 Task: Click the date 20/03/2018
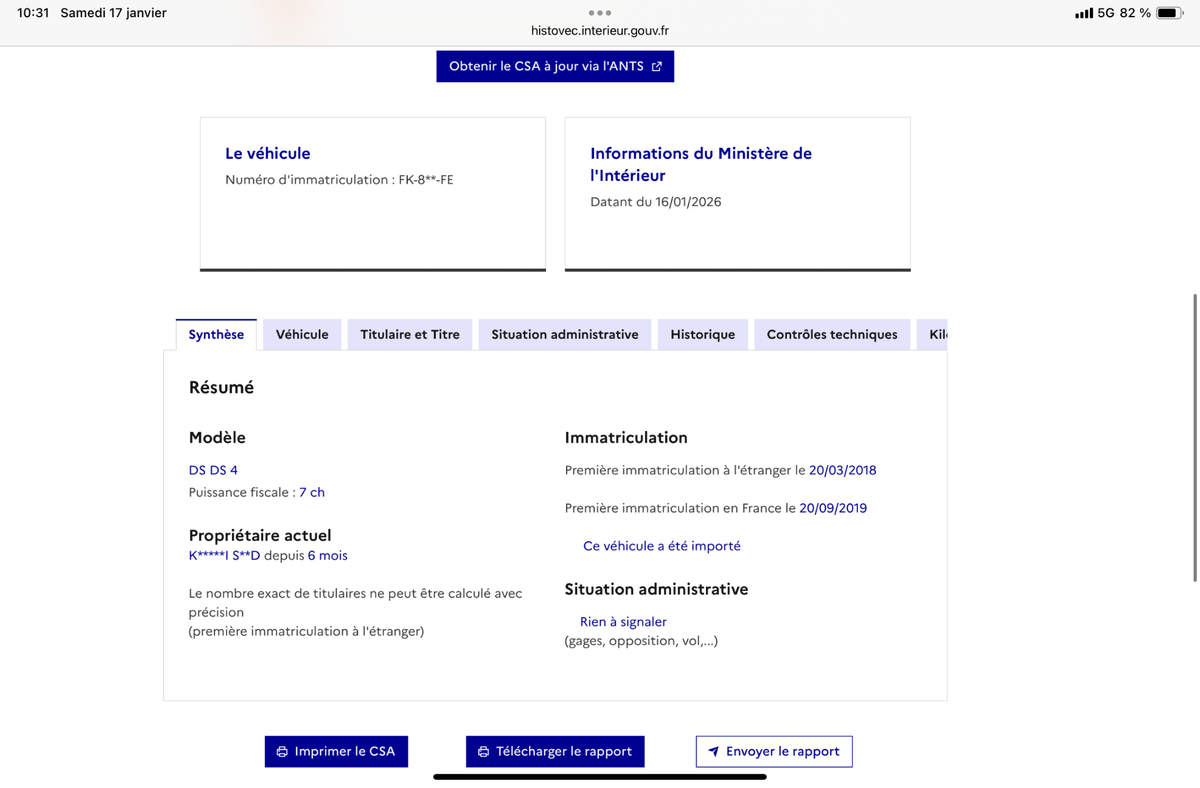[x=843, y=470]
